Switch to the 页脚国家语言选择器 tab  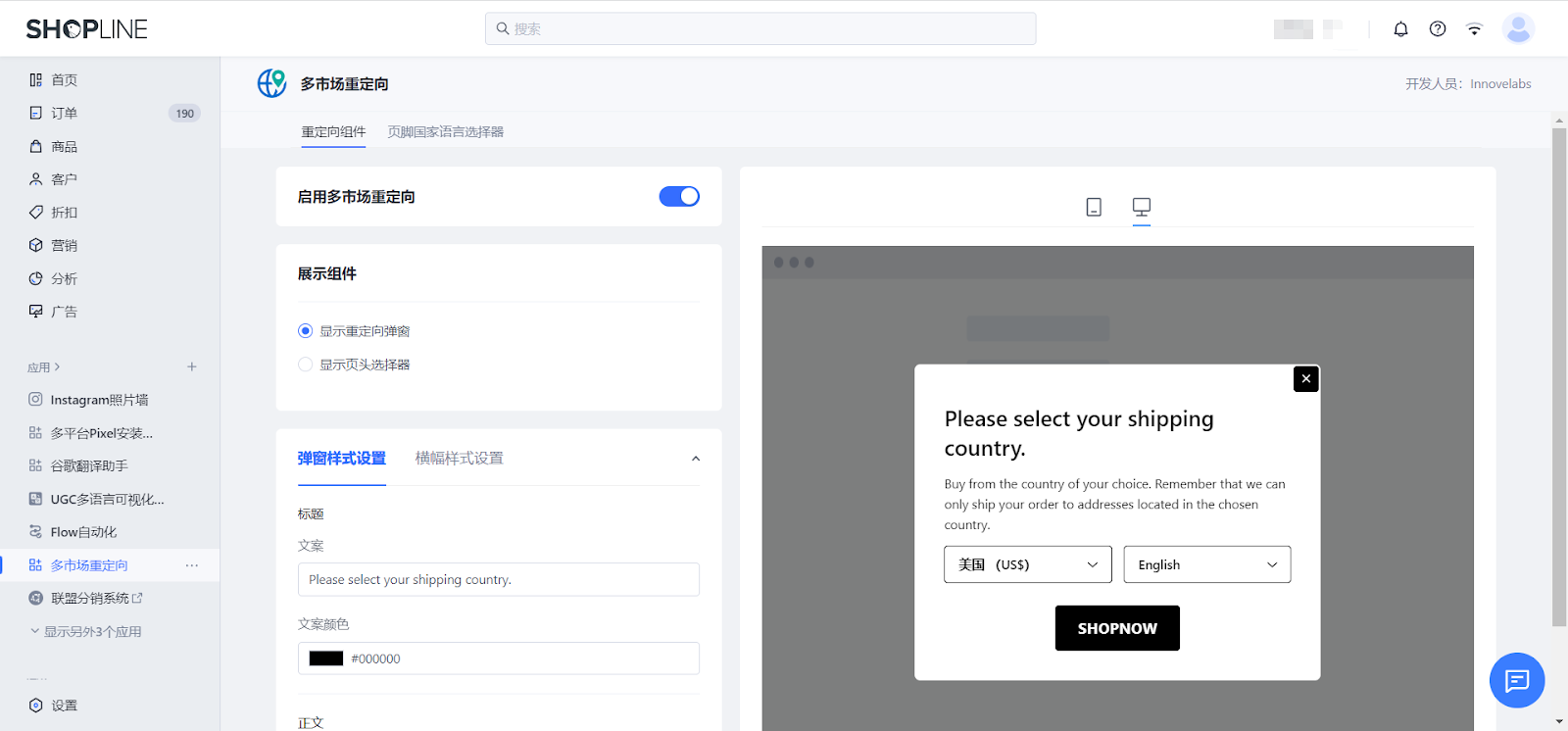[445, 132]
